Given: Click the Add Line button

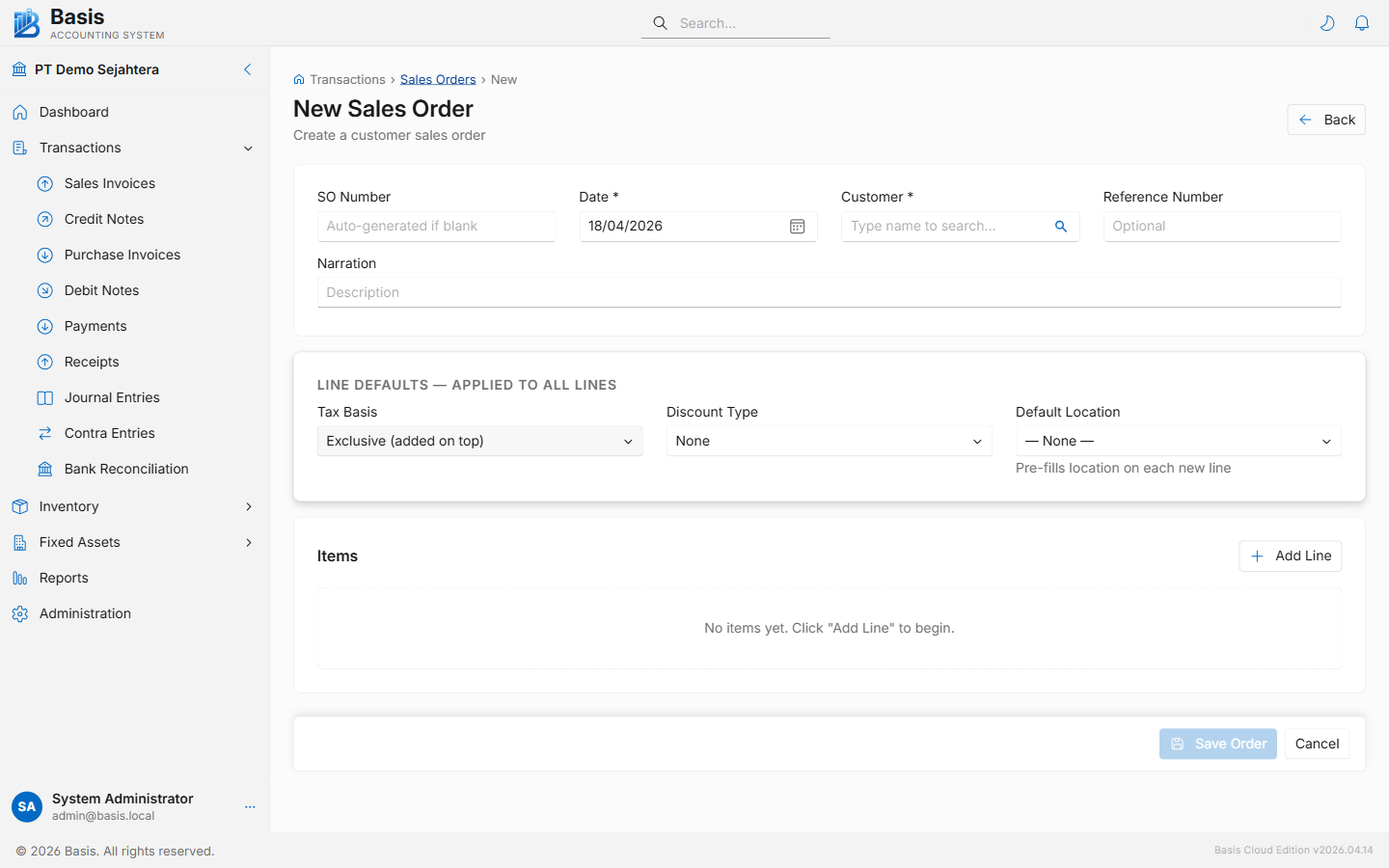Looking at the screenshot, I should tap(1290, 556).
